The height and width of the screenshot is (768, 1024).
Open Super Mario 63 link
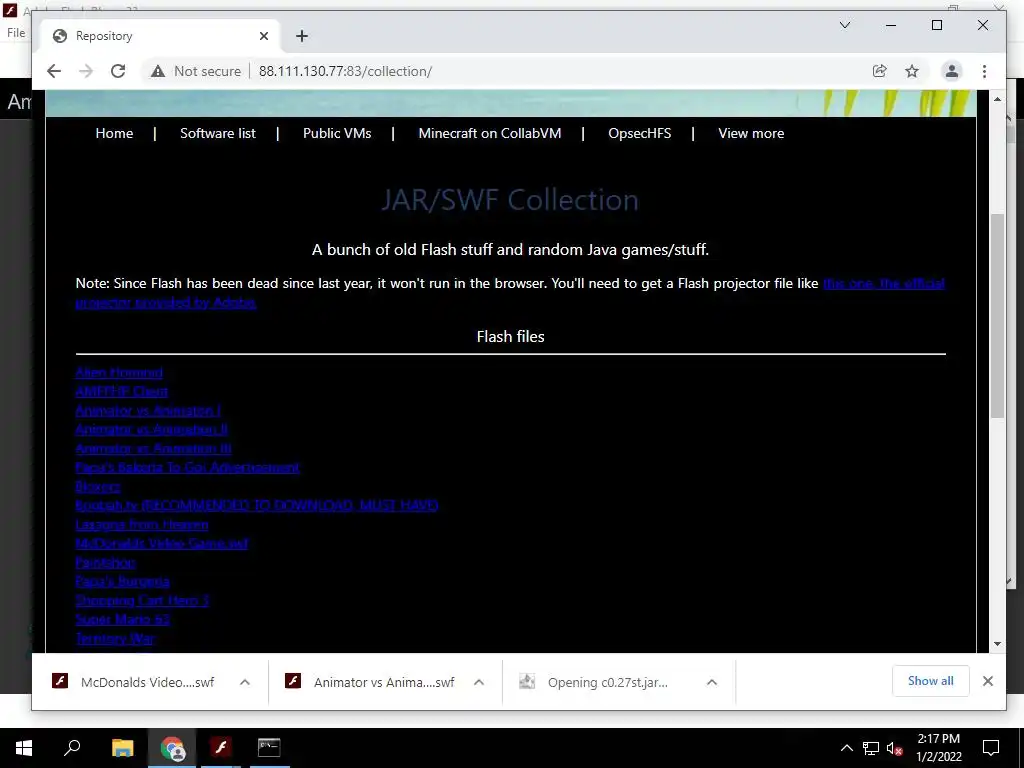tap(123, 618)
